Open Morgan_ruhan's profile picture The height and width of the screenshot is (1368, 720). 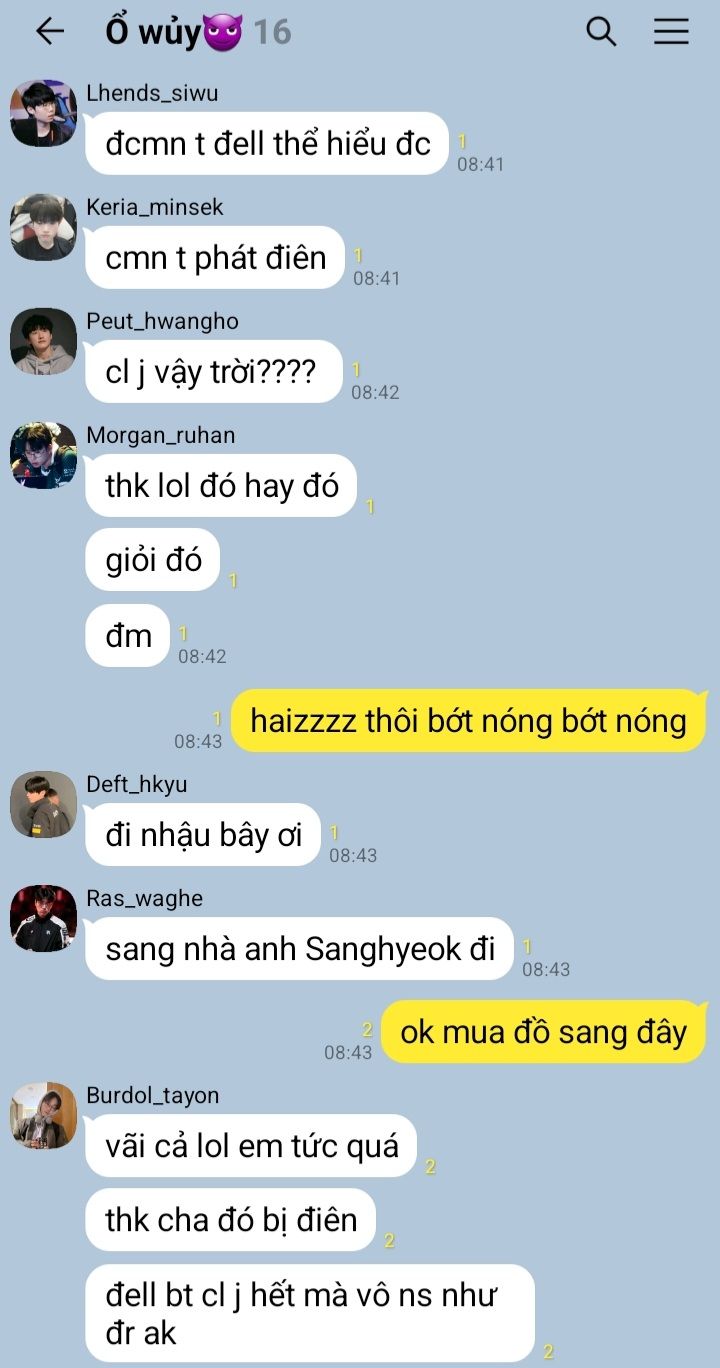coord(43,455)
